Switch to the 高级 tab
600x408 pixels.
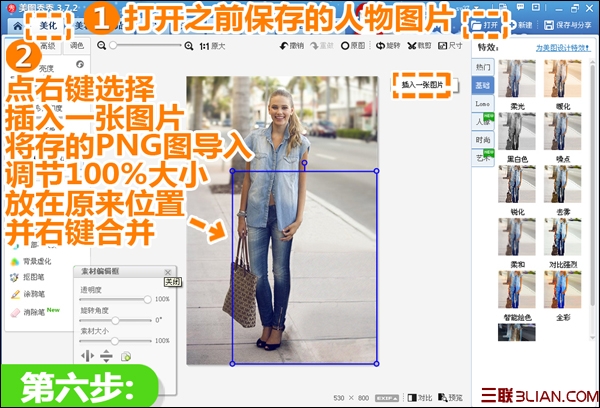[48, 46]
